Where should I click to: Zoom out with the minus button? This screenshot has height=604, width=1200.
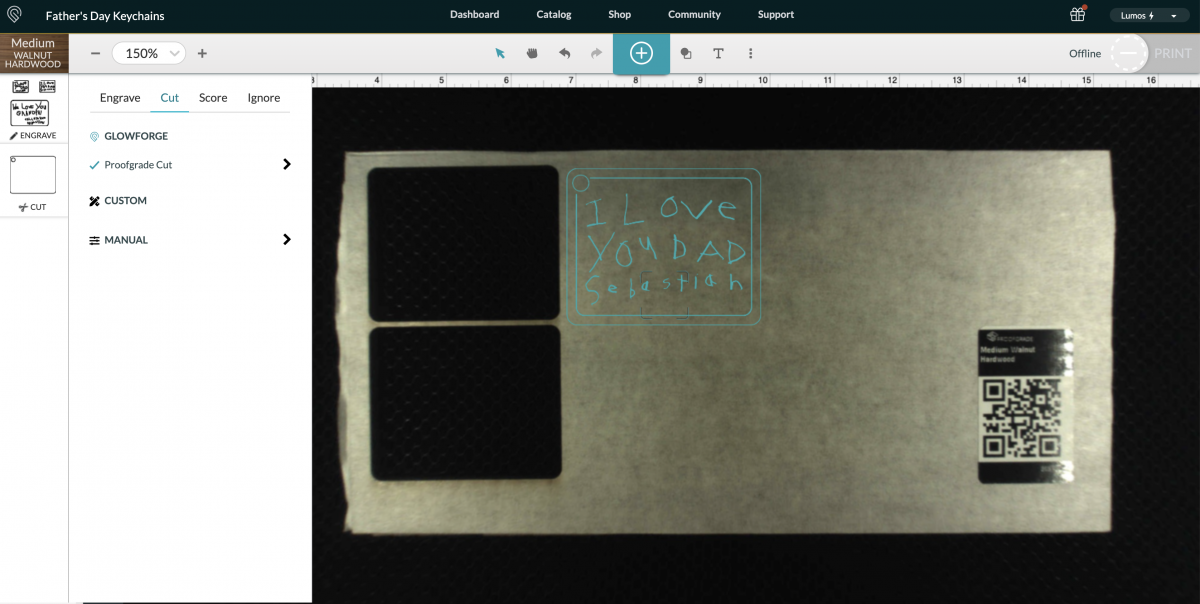click(95, 53)
